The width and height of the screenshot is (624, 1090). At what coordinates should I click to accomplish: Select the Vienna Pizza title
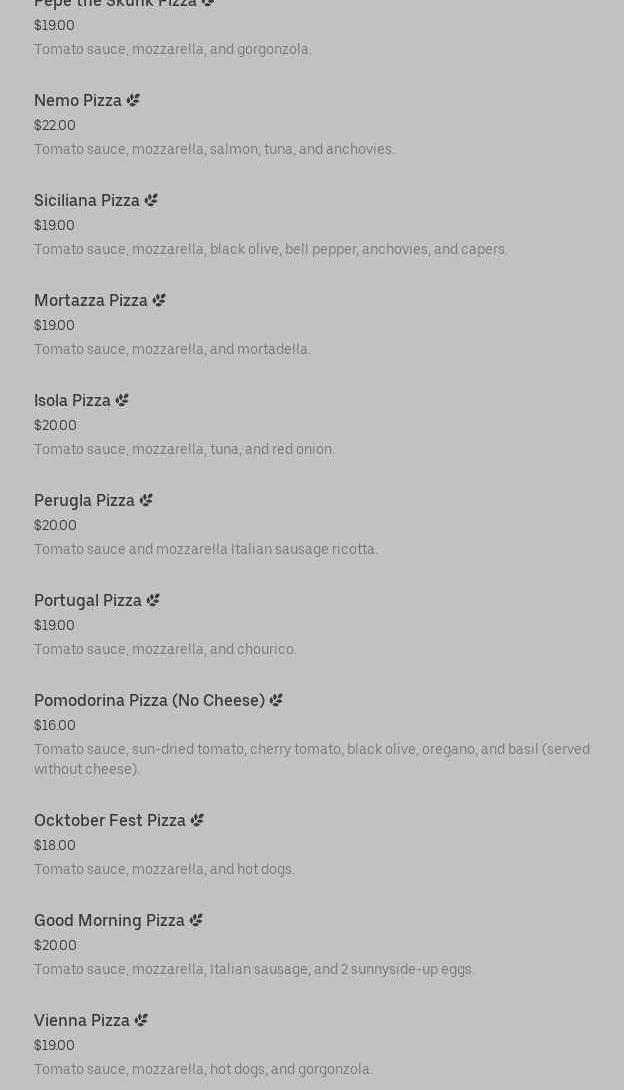pyautogui.click(x=82, y=1020)
